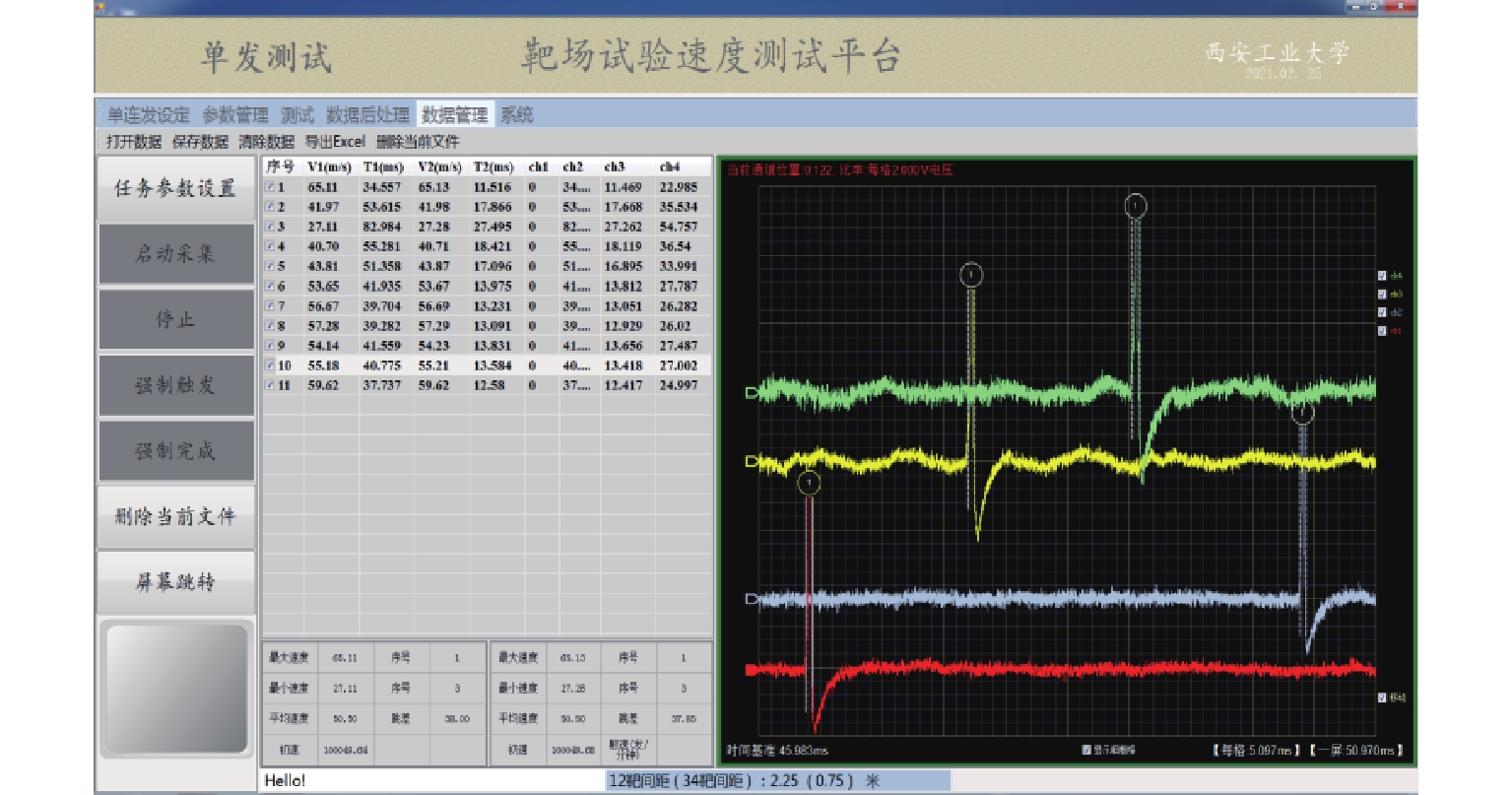1512x795 pixels.
Task: Click the circular marker on the green waveform pulse
Action: point(1136,206)
